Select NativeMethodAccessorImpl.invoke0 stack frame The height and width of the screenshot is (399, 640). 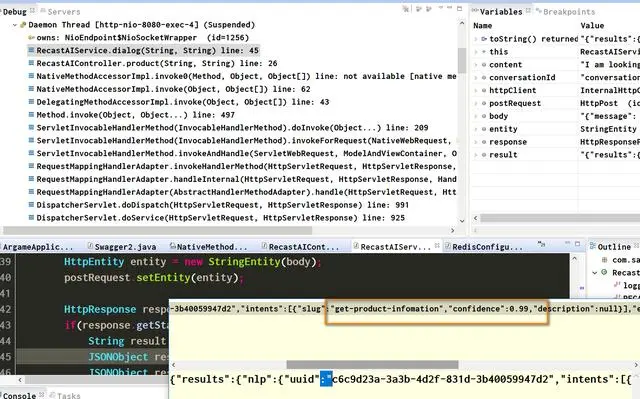tap(246, 76)
